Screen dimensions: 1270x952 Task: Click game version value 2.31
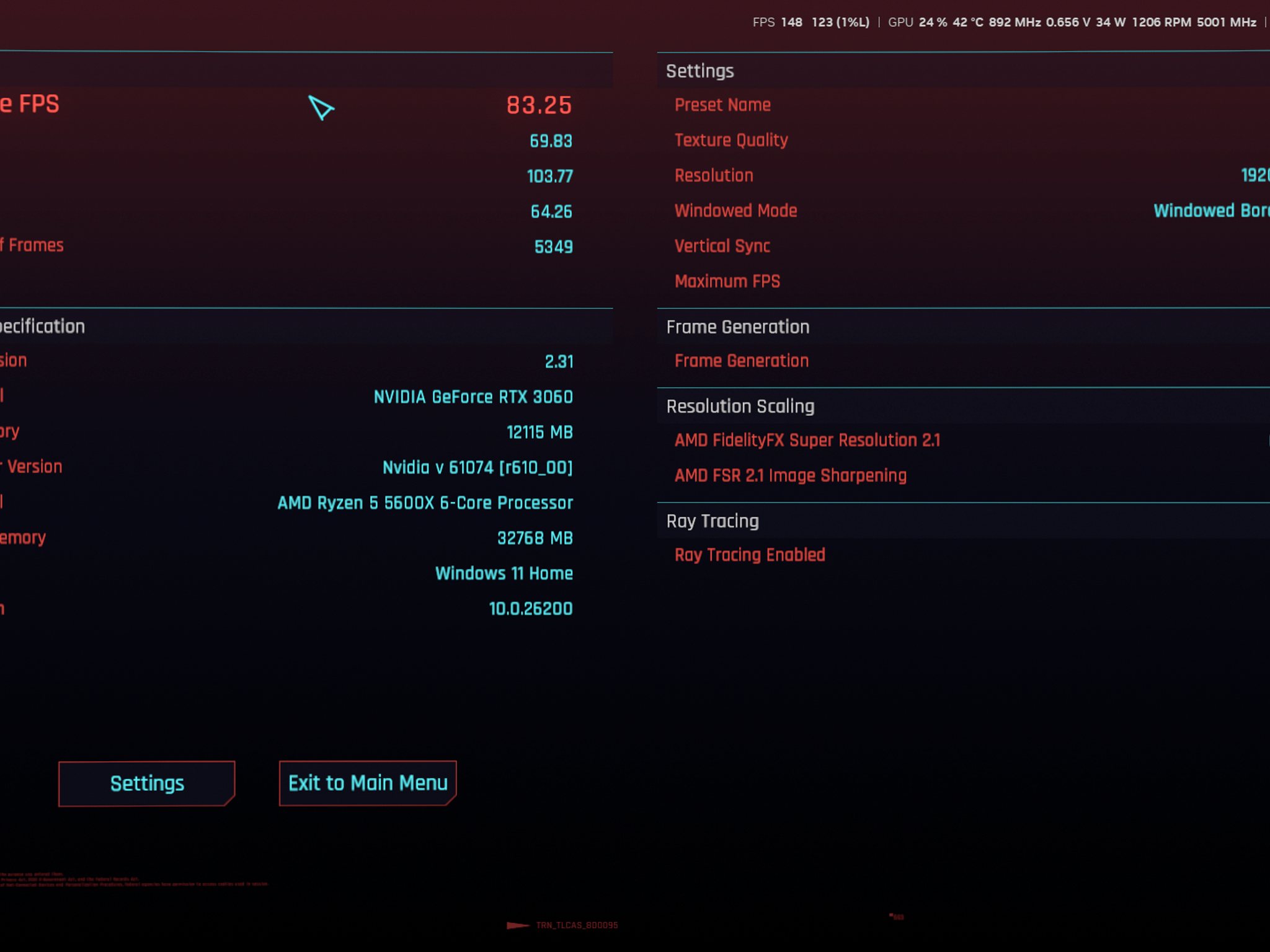559,362
